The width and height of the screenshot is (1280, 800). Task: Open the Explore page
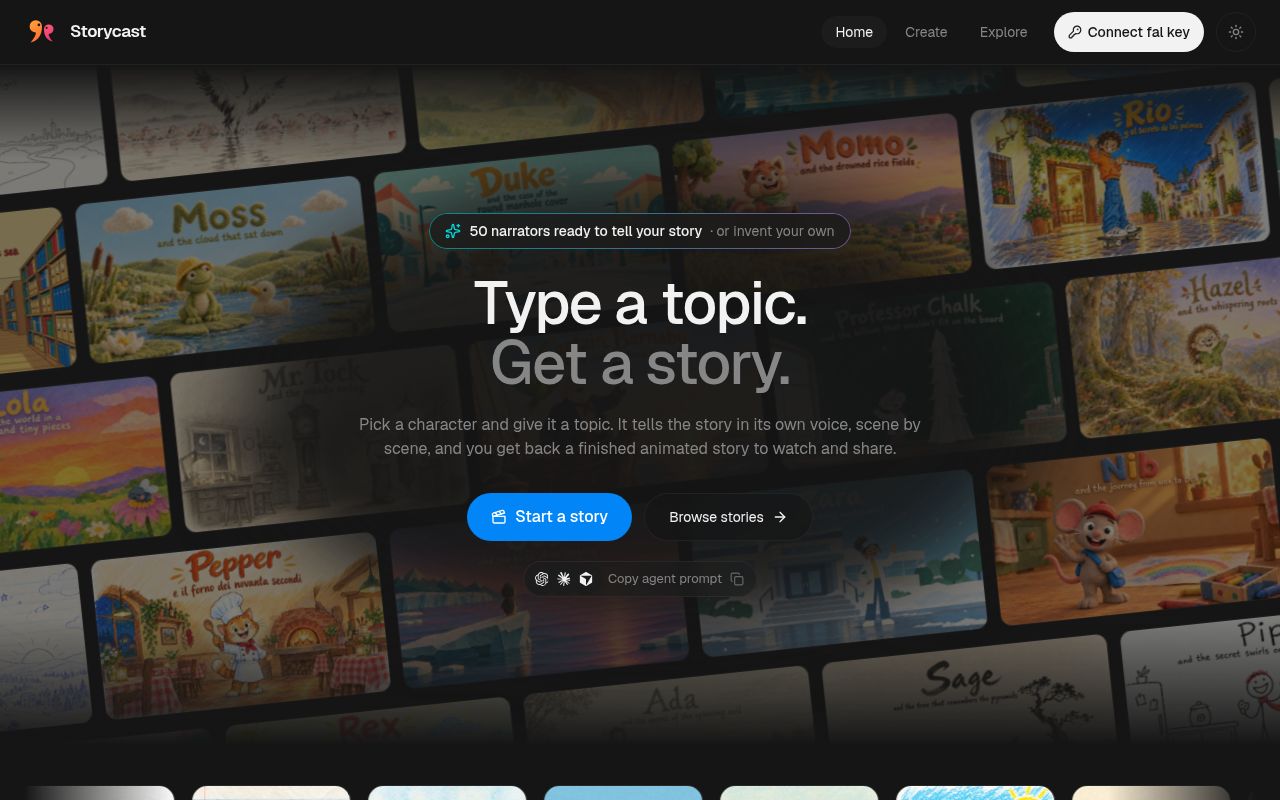pyautogui.click(x=1003, y=32)
